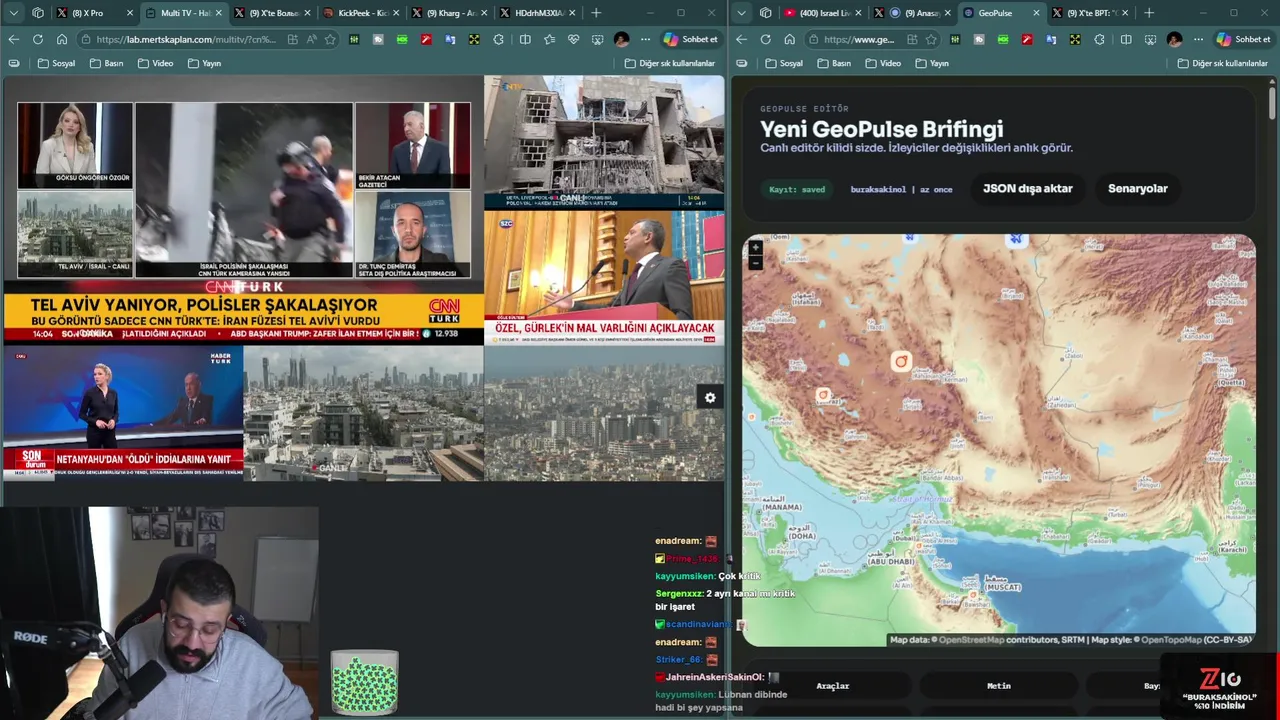This screenshot has height=720, width=1280.
Task: Add Multi TV page to favorites
Action: tap(330, 39)
